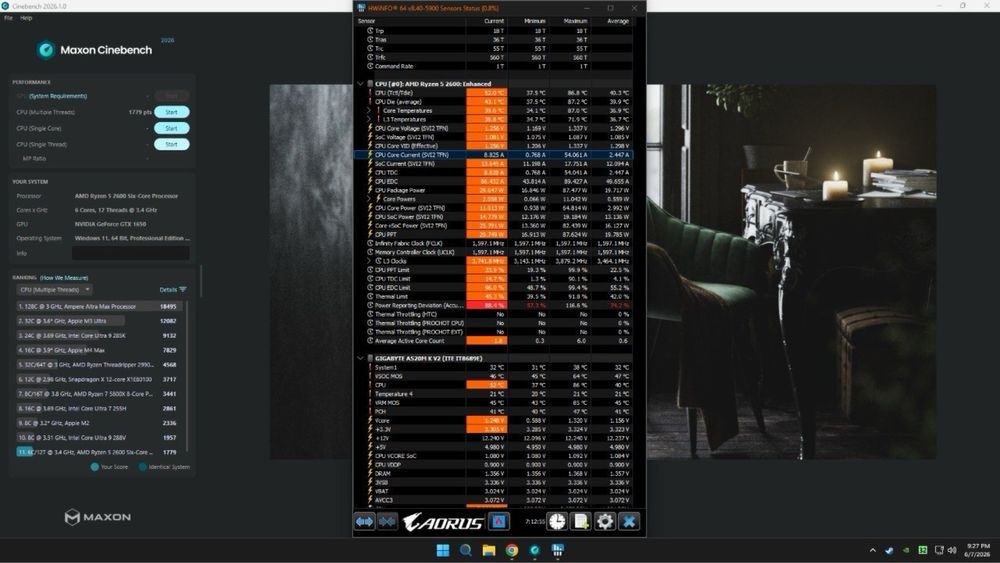The image size is (1000, 563).
Task: Start the CPU (Single Core) benchmark
Action: pos(172,128)
